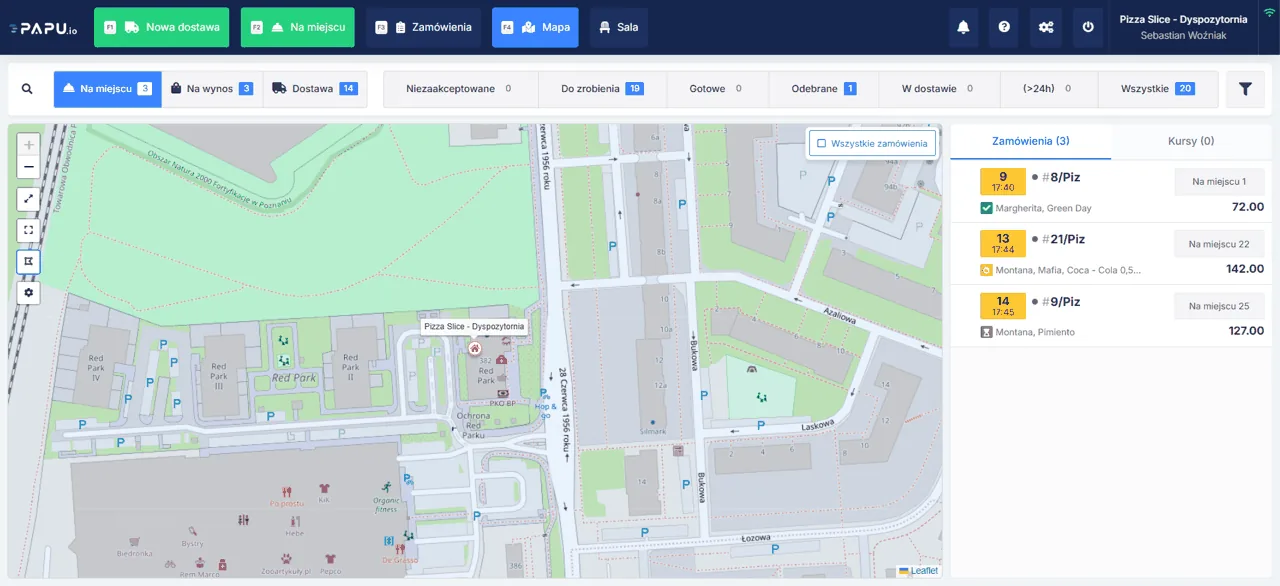The height and width of the screenshot is (586, 1280).
Task: Click yellow time badge 9 17:40
Action: [1003, 182]
